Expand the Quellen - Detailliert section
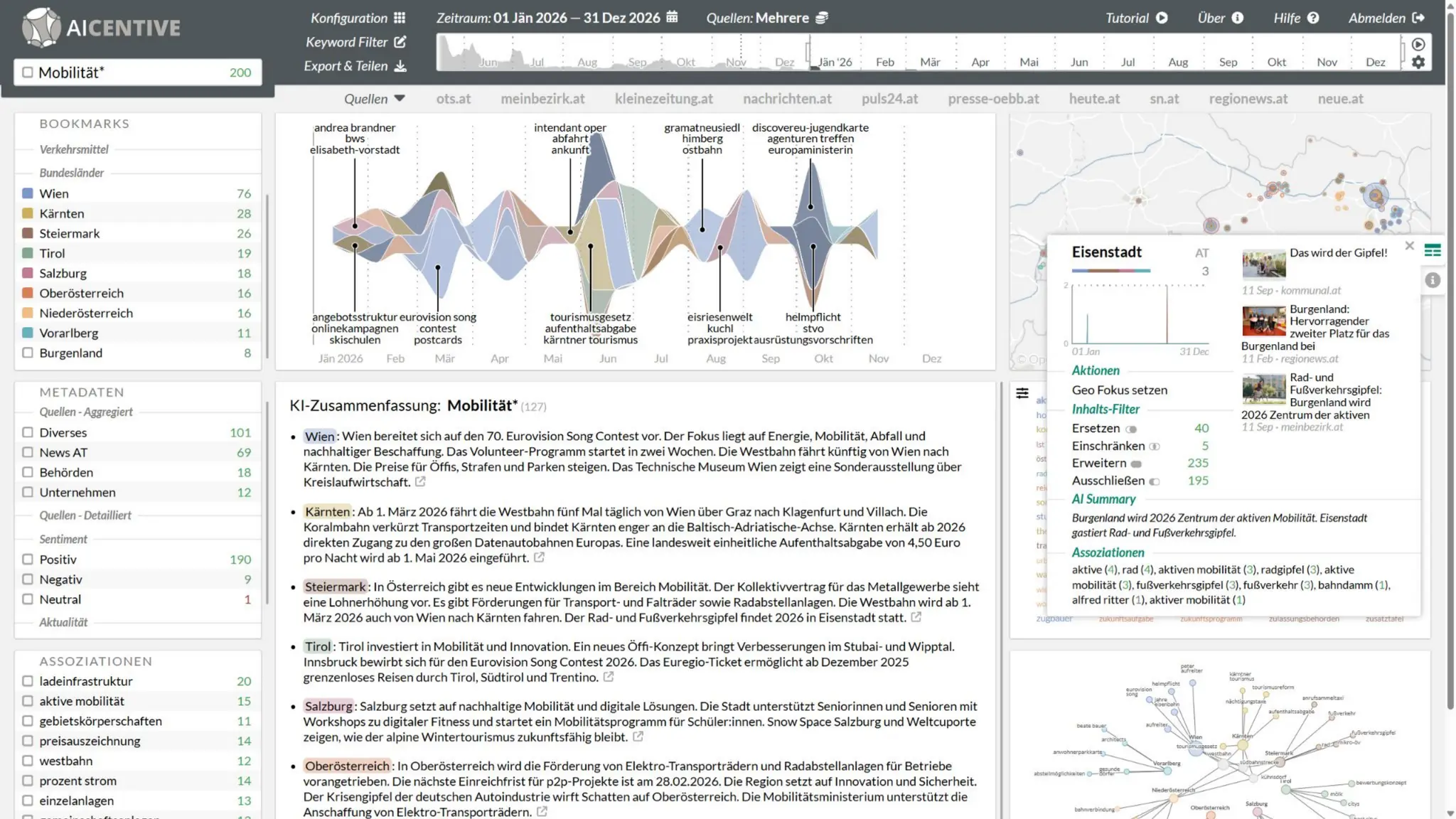The height and width of the screenshot is (819, 1456). pos(85,515)
